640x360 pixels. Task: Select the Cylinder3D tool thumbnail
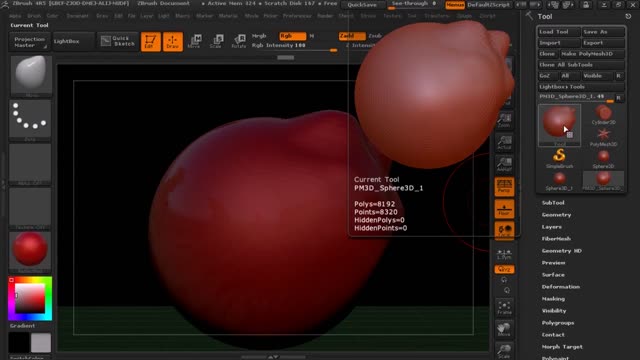point(603,115)
